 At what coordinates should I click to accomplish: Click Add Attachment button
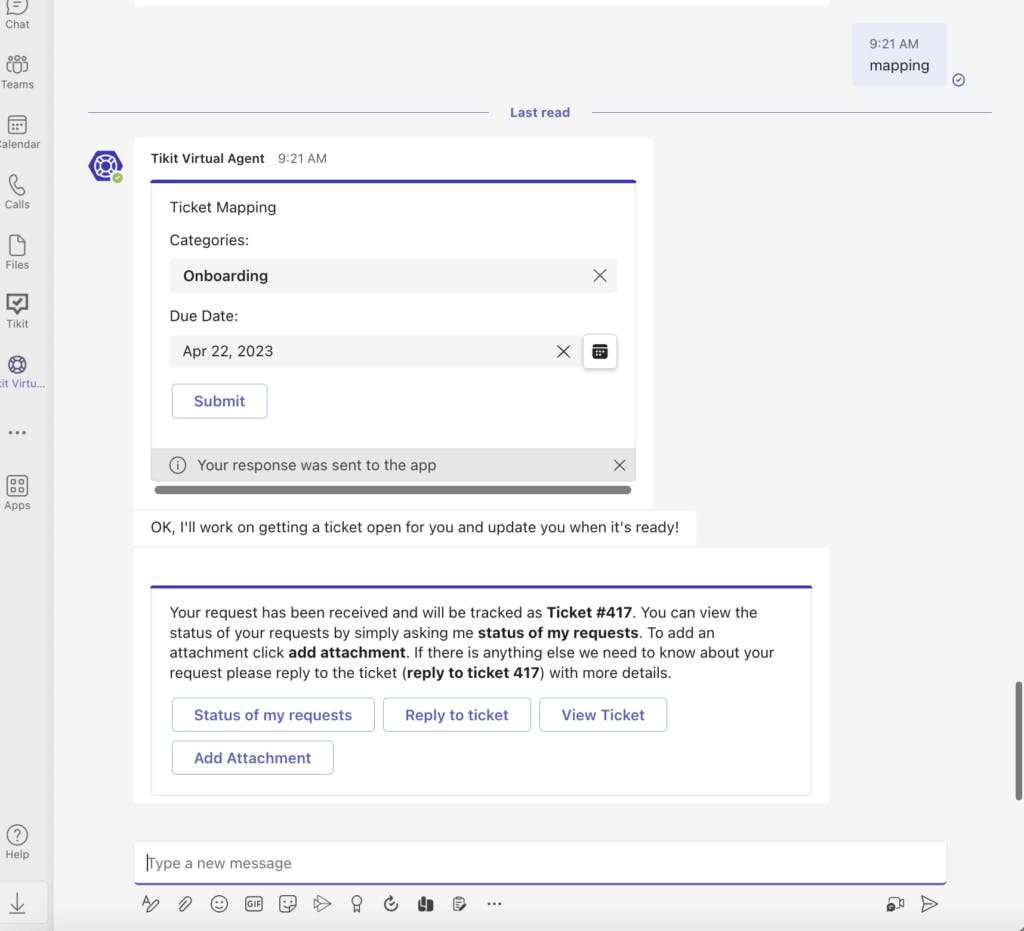pos(252,757)
